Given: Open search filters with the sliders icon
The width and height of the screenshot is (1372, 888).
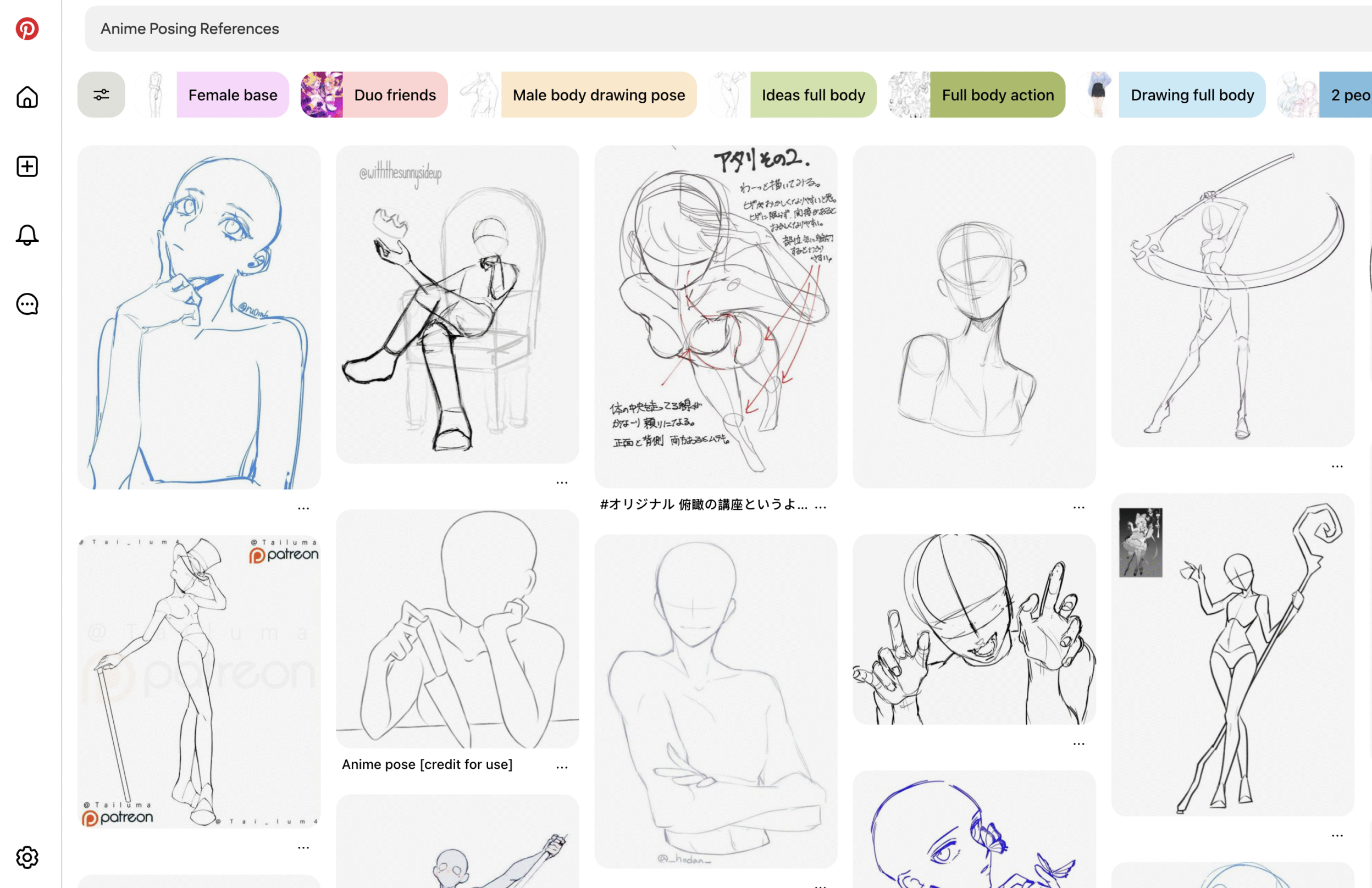Looking at the screenshot, I should point(101,94).
